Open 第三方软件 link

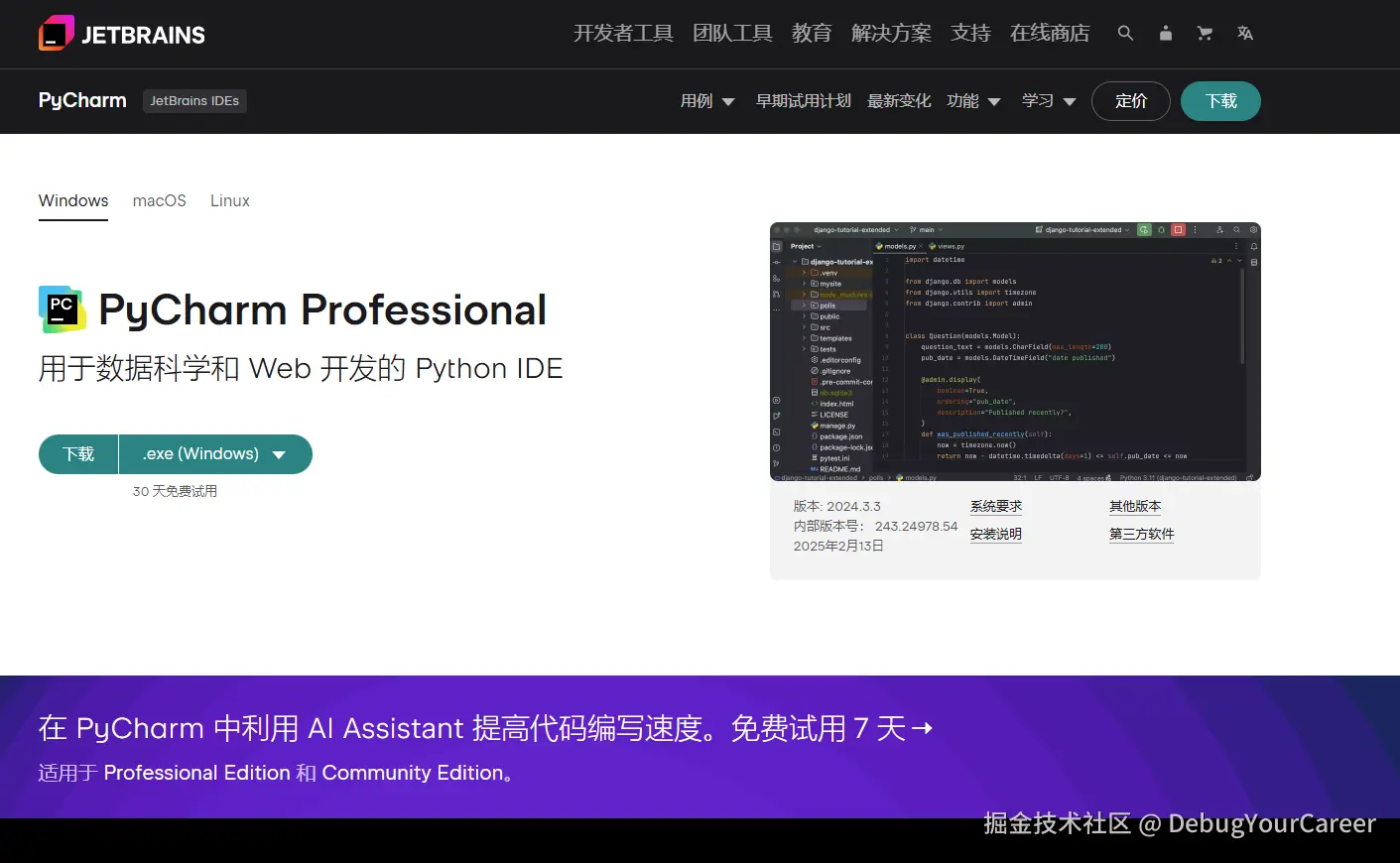click(x=1142, y=534)
